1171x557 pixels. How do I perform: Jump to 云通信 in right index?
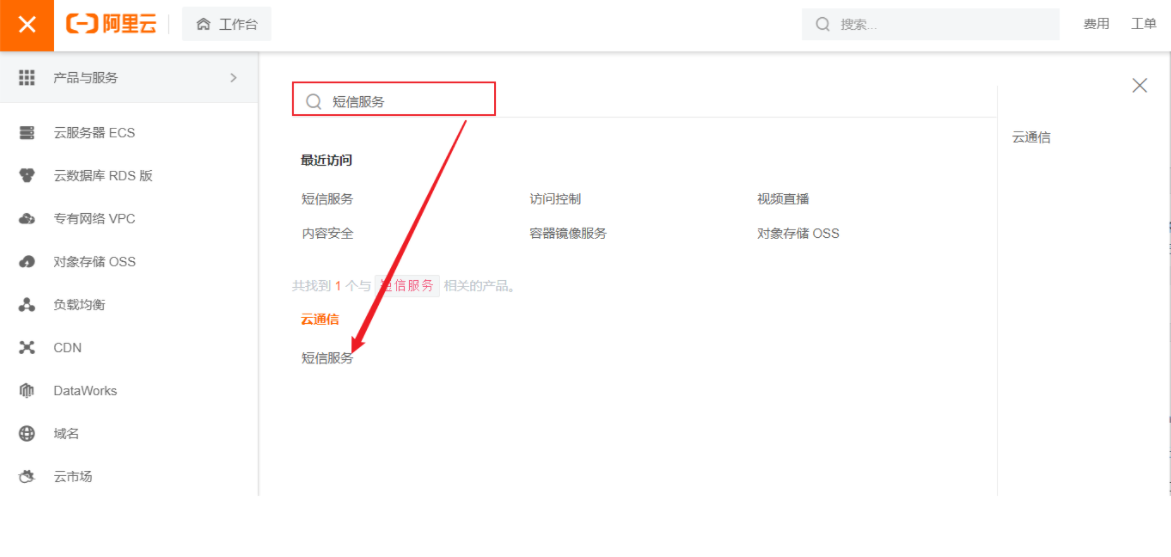(x=1031, y=138)
